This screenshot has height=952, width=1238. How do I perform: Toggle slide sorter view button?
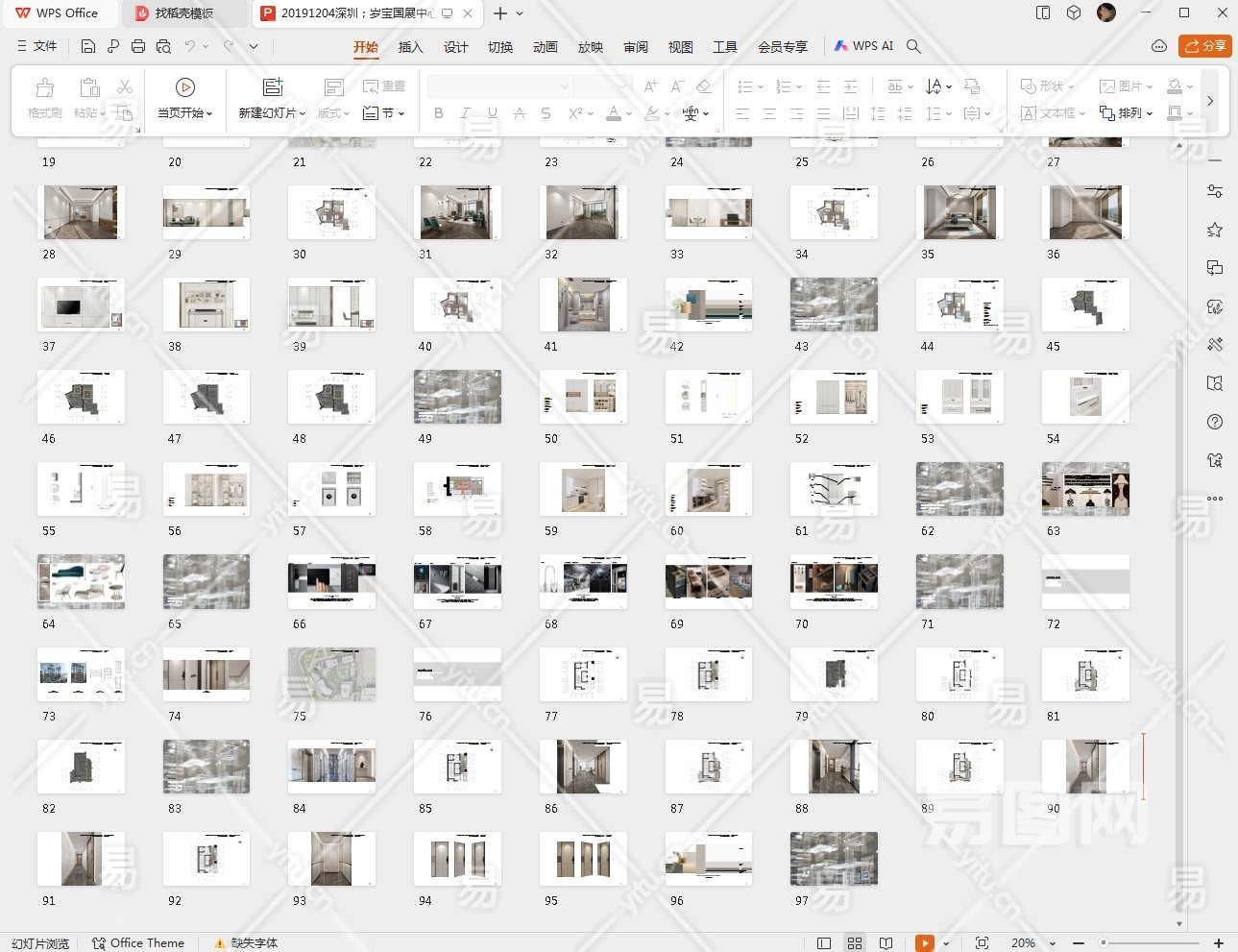point(855,943)
